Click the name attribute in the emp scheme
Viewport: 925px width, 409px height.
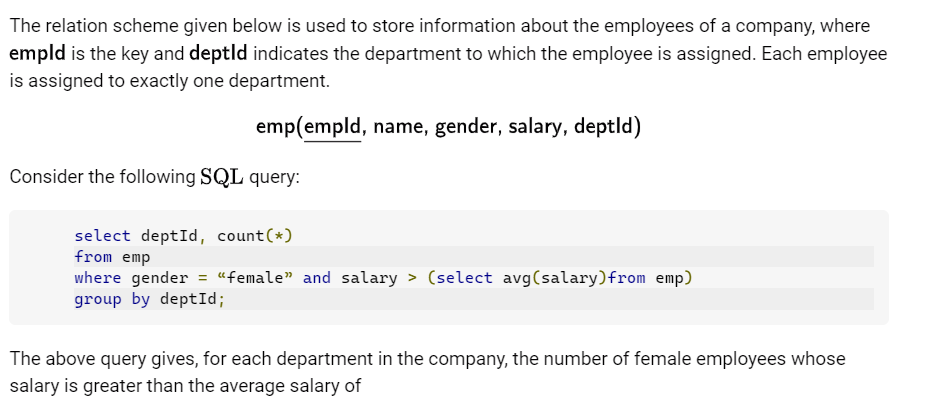coord(397,126)
